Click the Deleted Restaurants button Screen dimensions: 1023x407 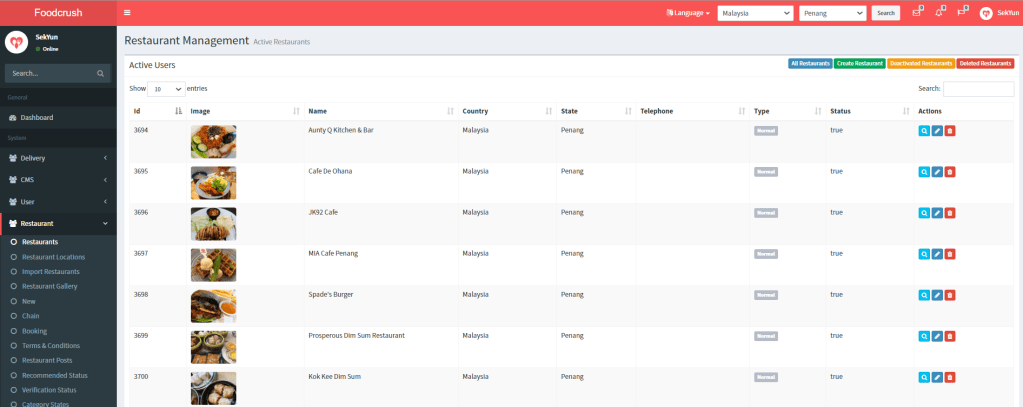click(985, 63)
